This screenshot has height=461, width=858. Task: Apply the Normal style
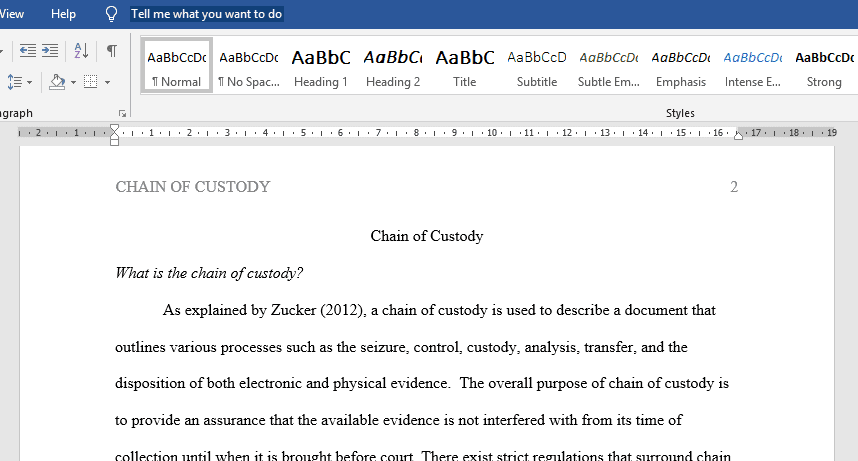click(x=177, y=66)
